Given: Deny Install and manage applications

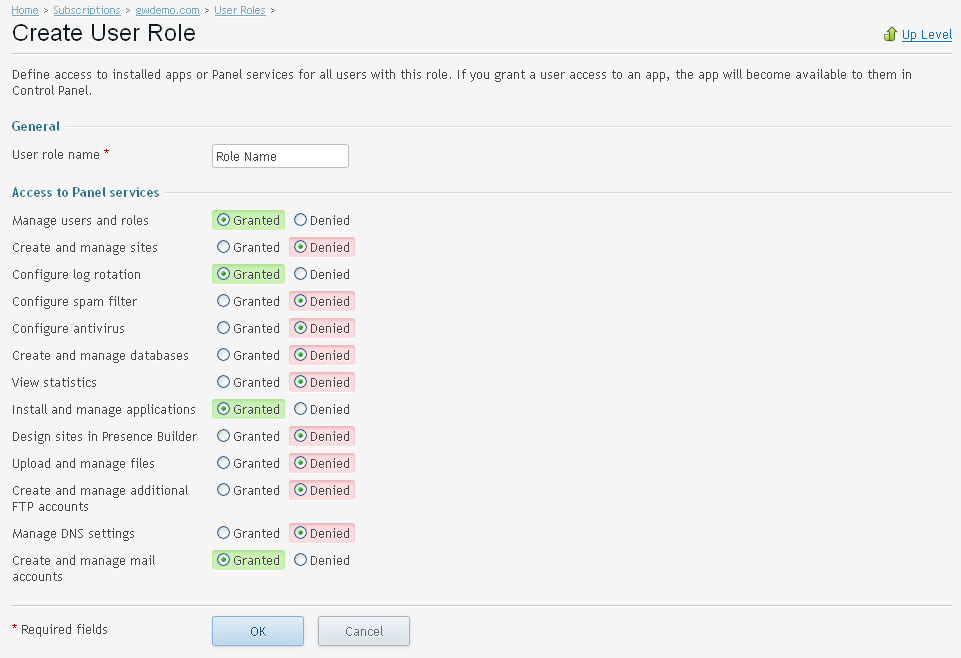Looking at the screenshot, I should 301,409.
